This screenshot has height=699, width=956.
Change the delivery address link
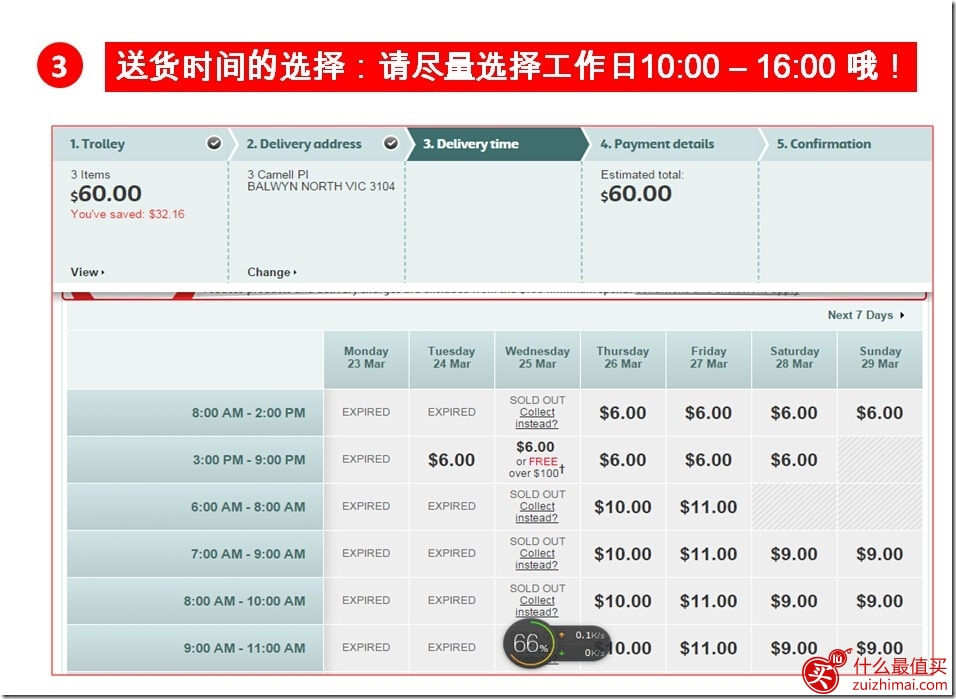click(x=272, y=272)
